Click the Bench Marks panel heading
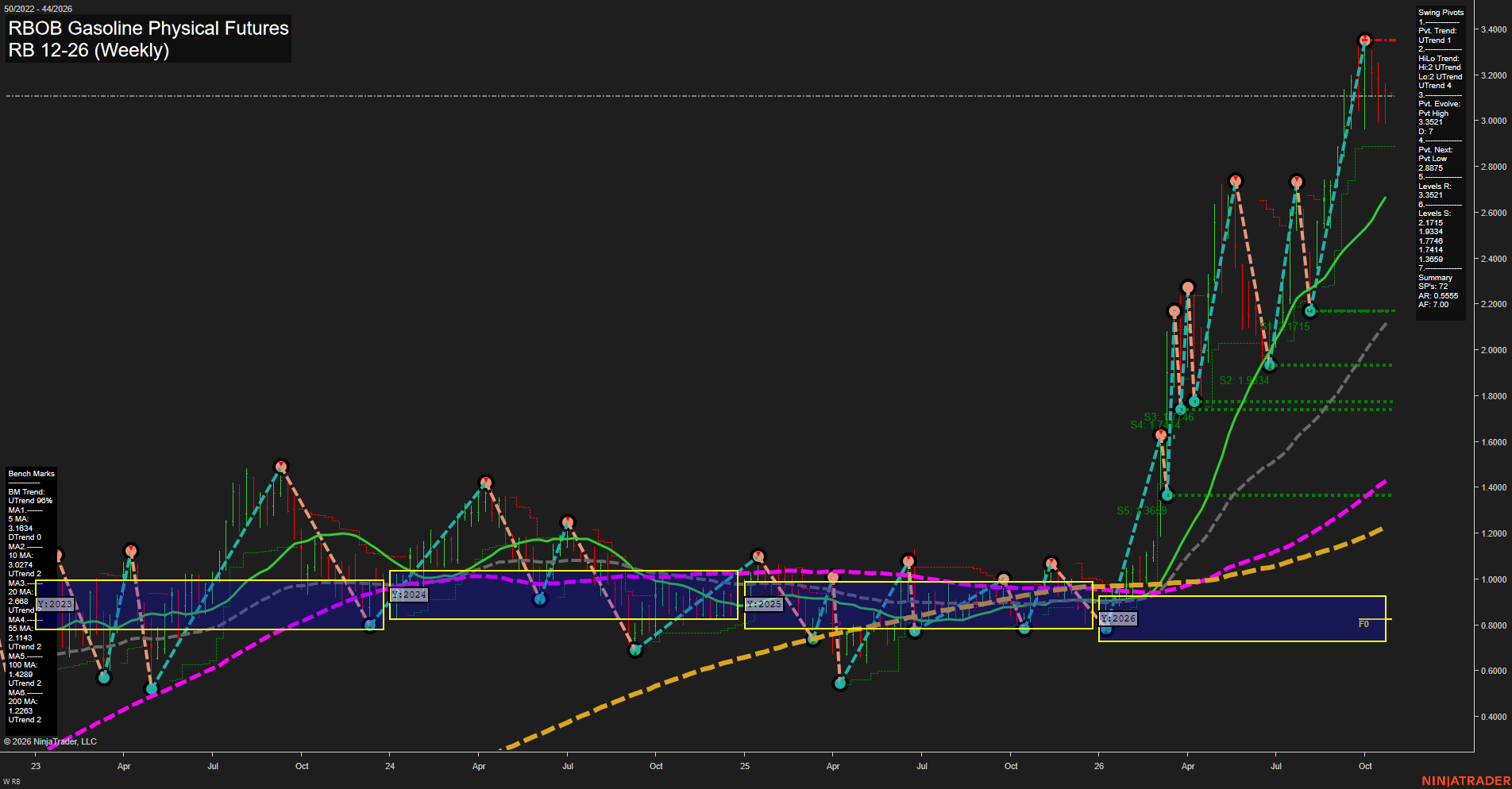Viewport: 1512px width, 789px height. (x=31, y=474)
